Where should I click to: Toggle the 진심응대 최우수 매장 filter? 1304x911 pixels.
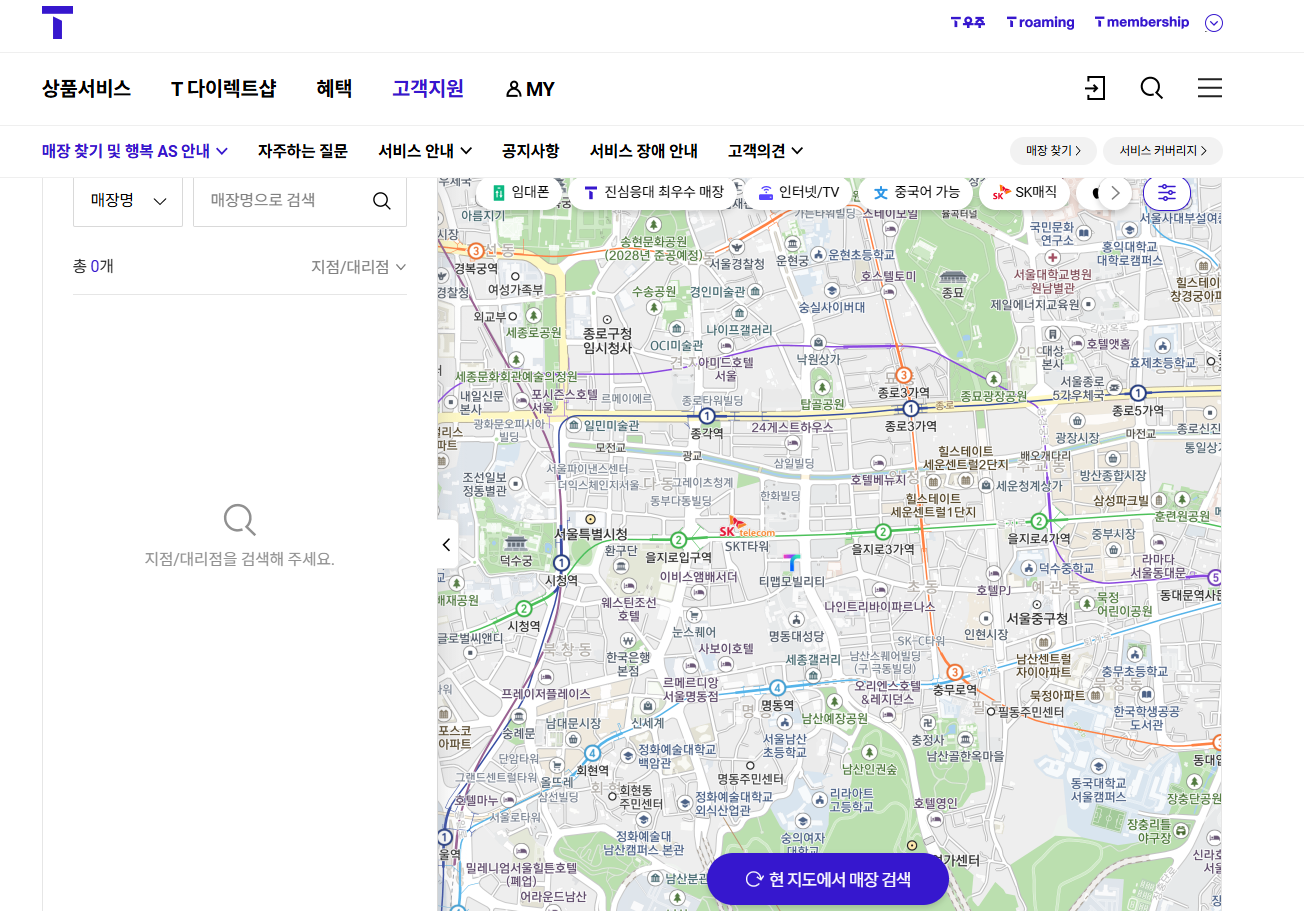(x=653, y=192)
